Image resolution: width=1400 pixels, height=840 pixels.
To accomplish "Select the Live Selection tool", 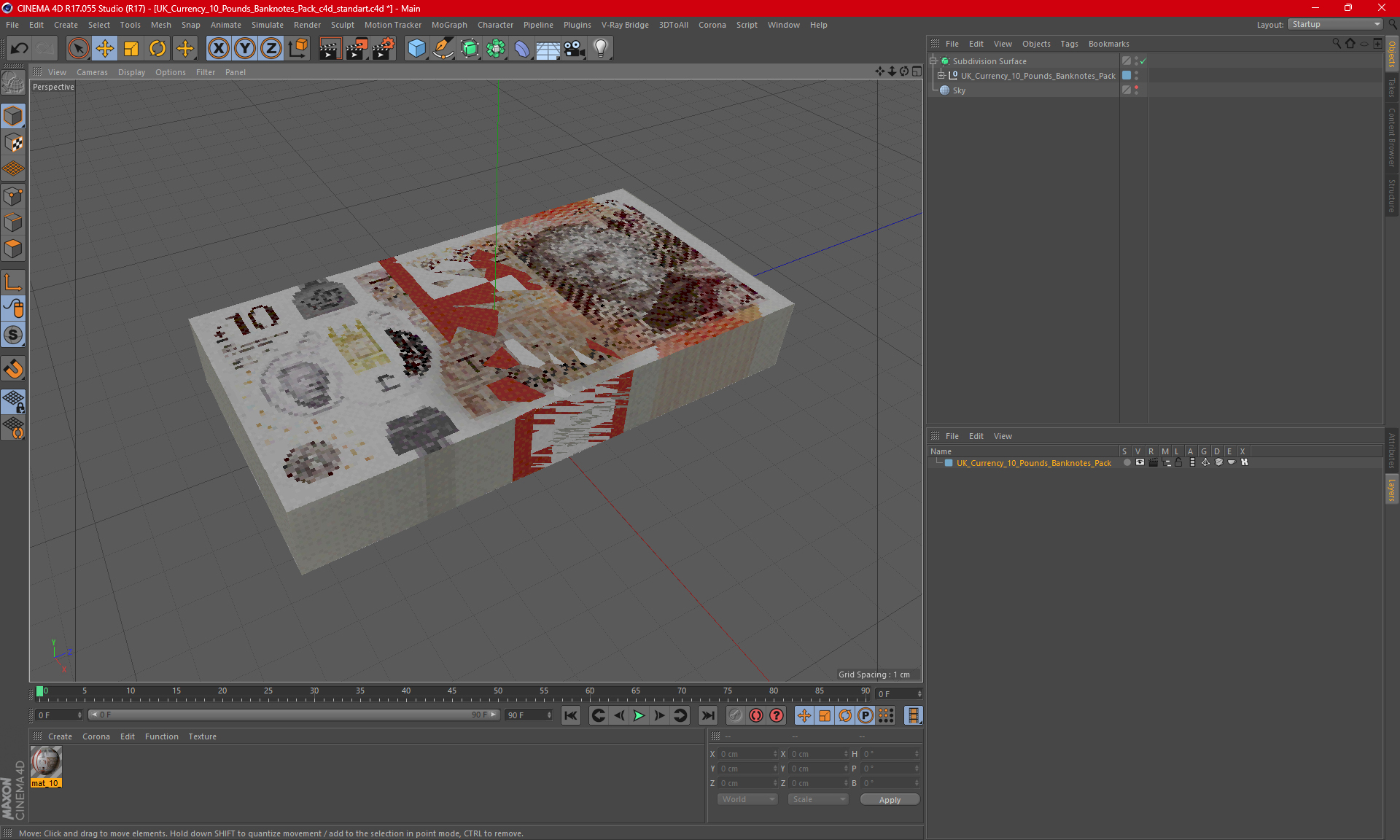I will coord(78,49).
